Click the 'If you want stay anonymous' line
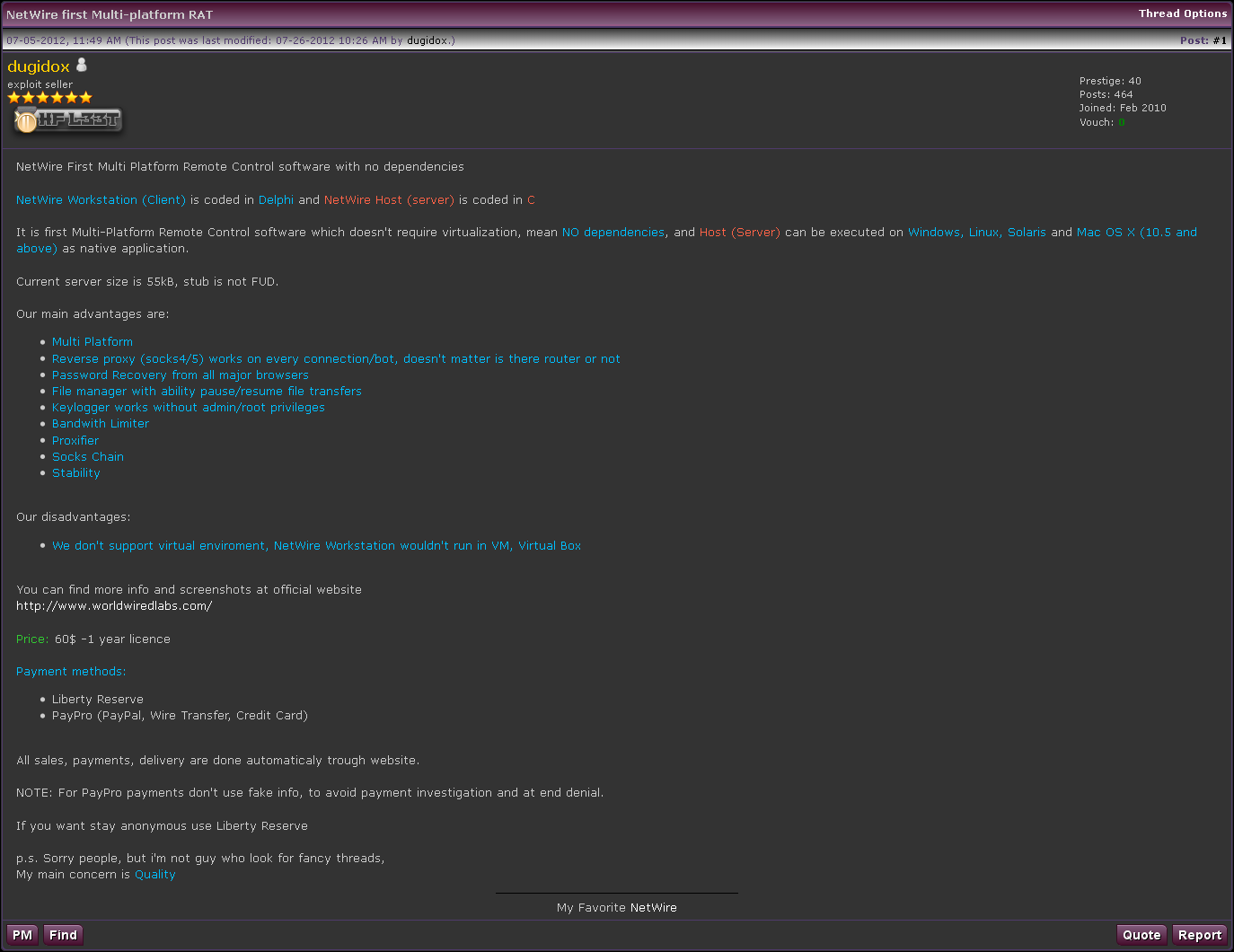Image resolution: width=1234 pixels, height=952 pixels. click(162, 826)
